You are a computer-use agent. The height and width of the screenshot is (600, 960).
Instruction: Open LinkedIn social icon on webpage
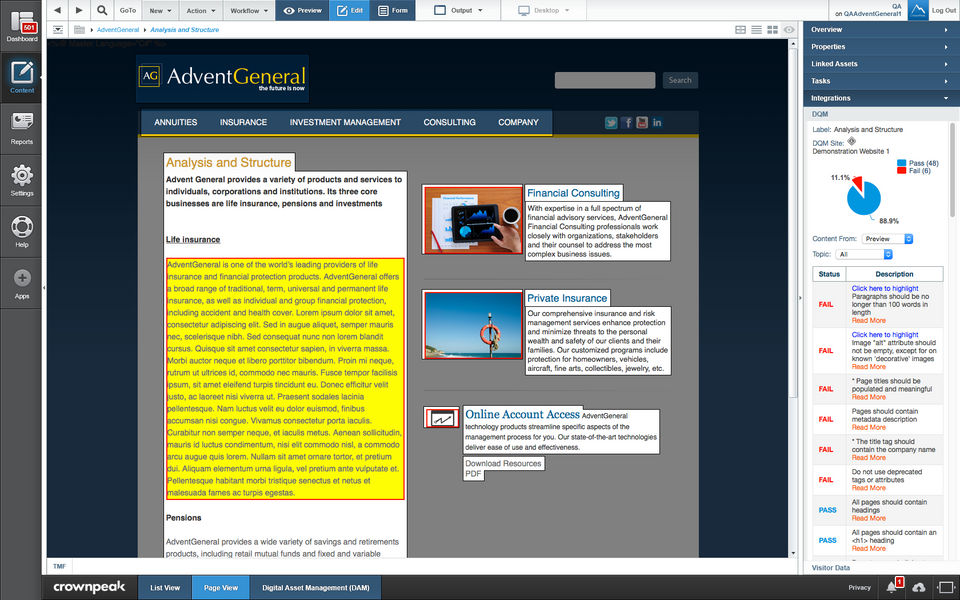pos(657,122)
